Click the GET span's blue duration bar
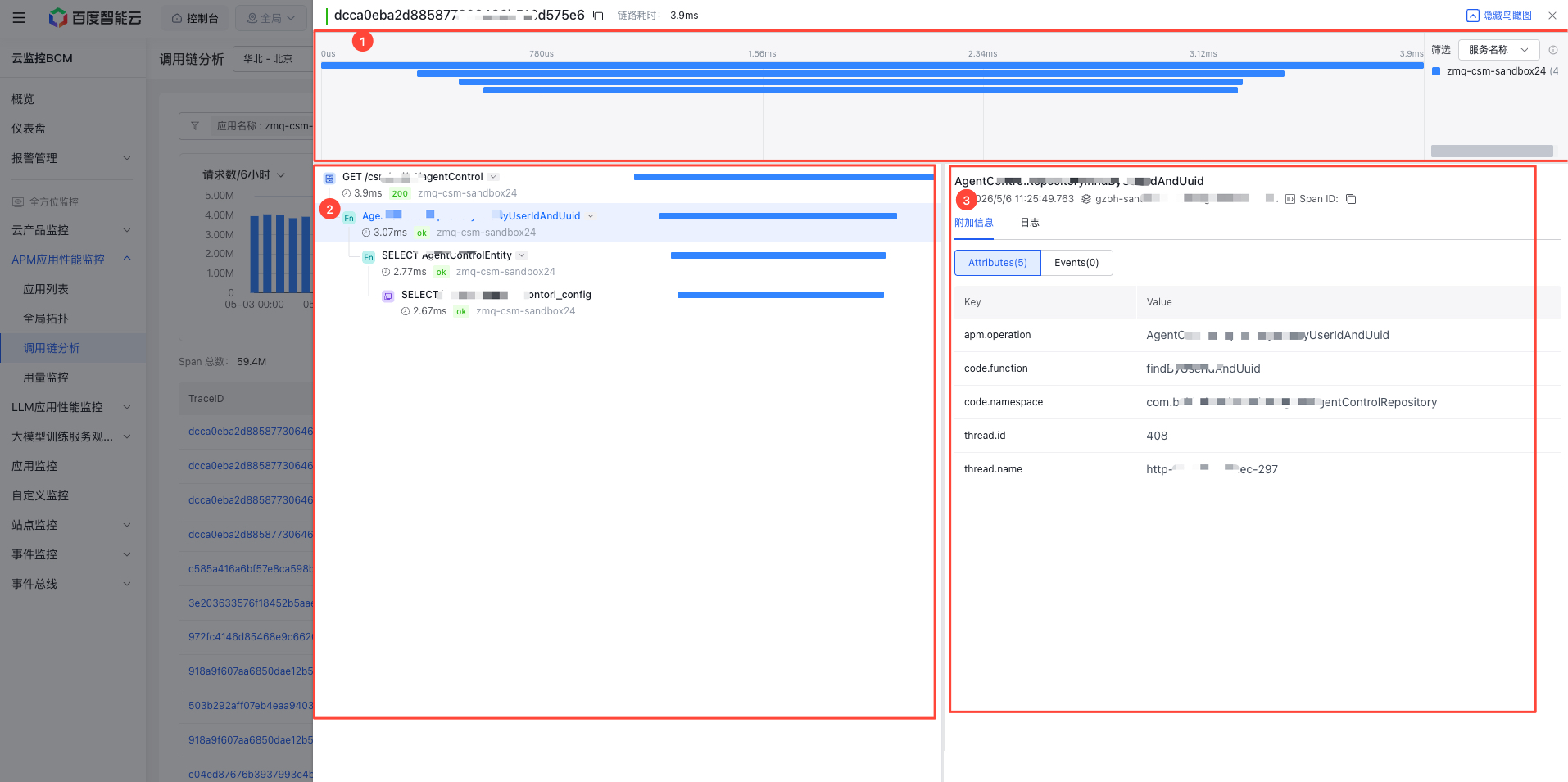 click(x=783, y=177)
